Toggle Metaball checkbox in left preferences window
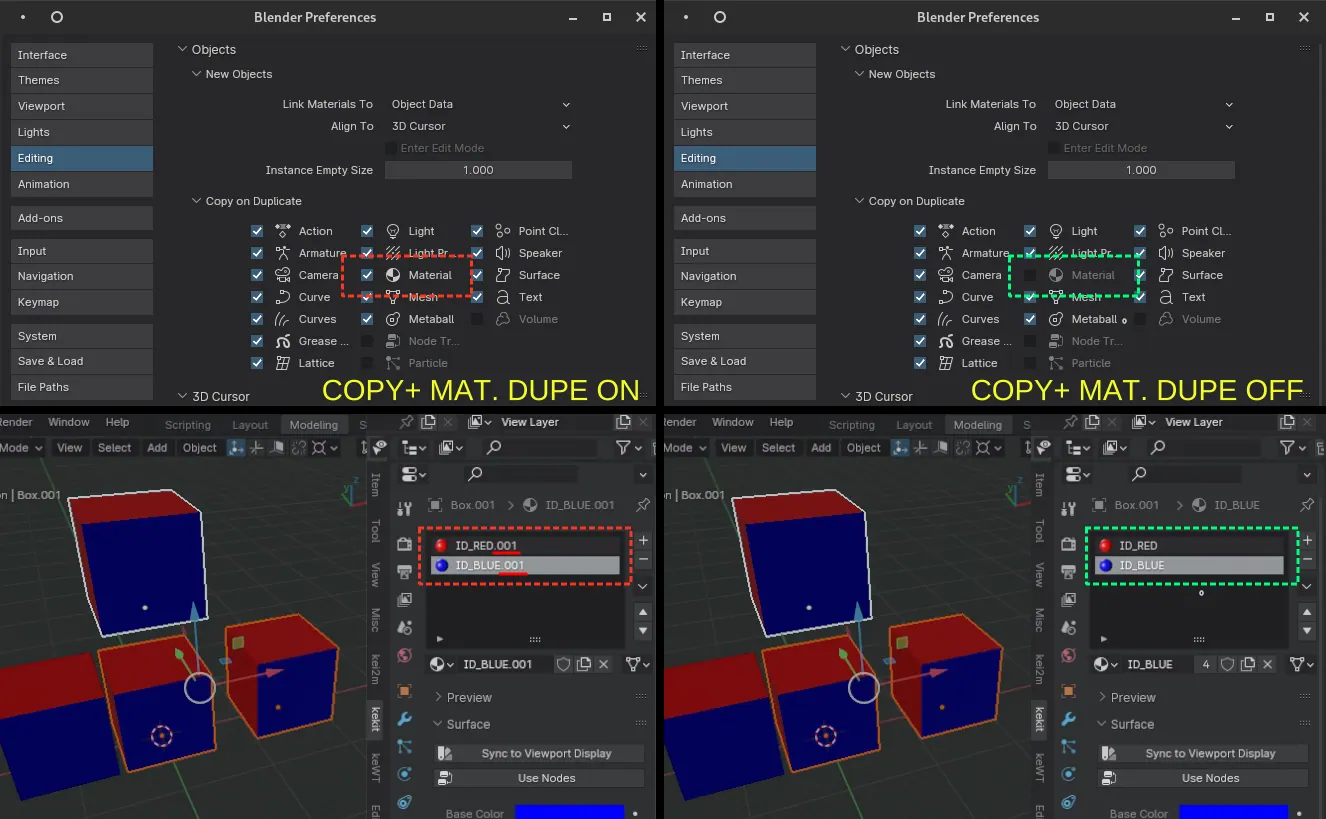This screenshot has width=1326, height=819. (367, 319)
